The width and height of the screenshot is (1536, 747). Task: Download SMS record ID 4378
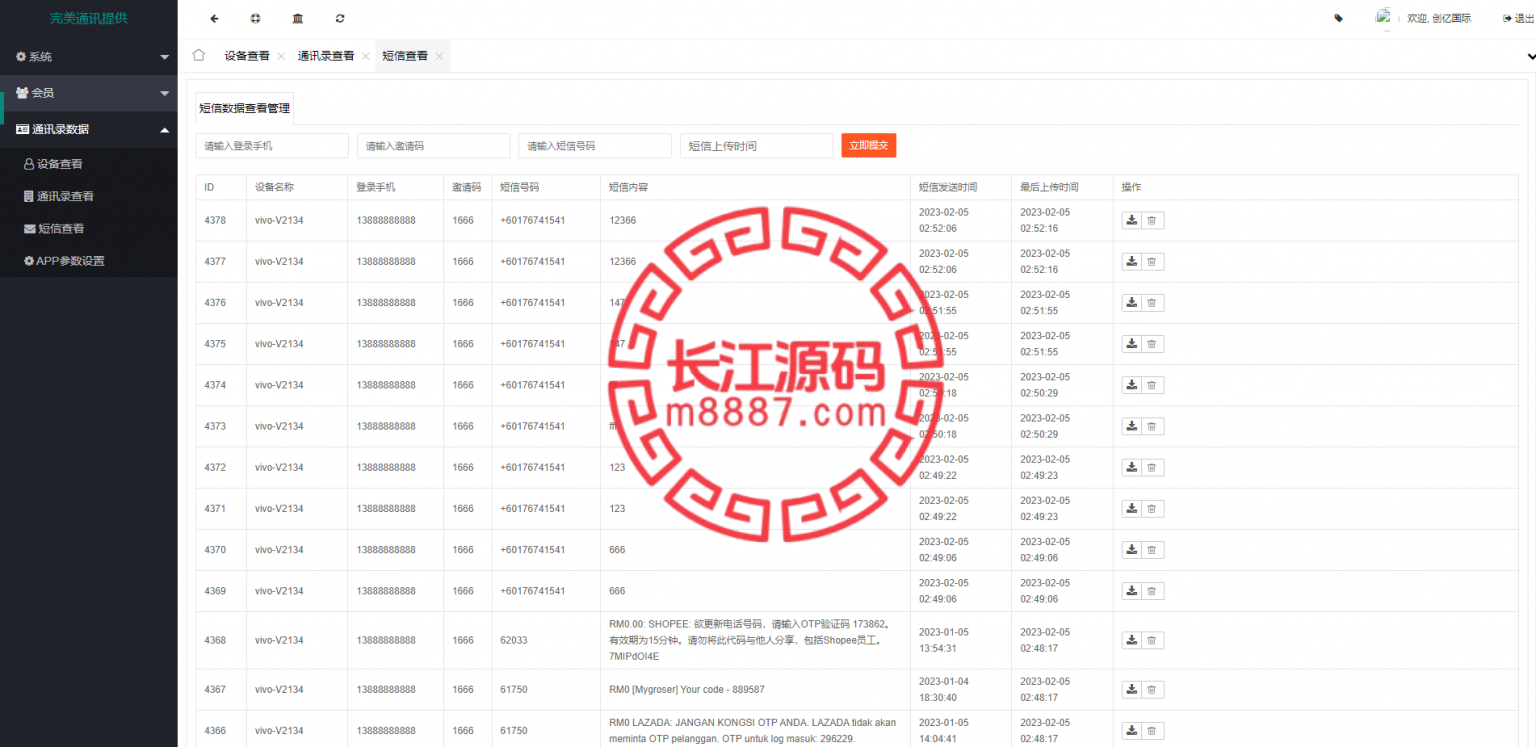click(x=1132, y=221)
